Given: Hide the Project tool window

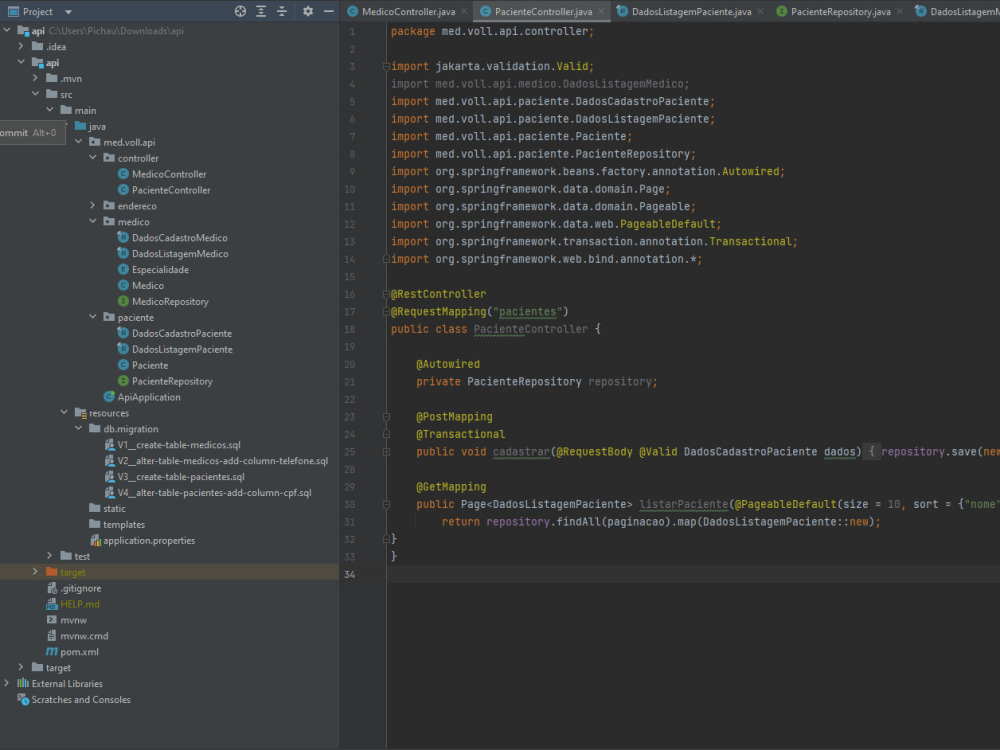Looking at the screenshot, I should tap(328, 11).
